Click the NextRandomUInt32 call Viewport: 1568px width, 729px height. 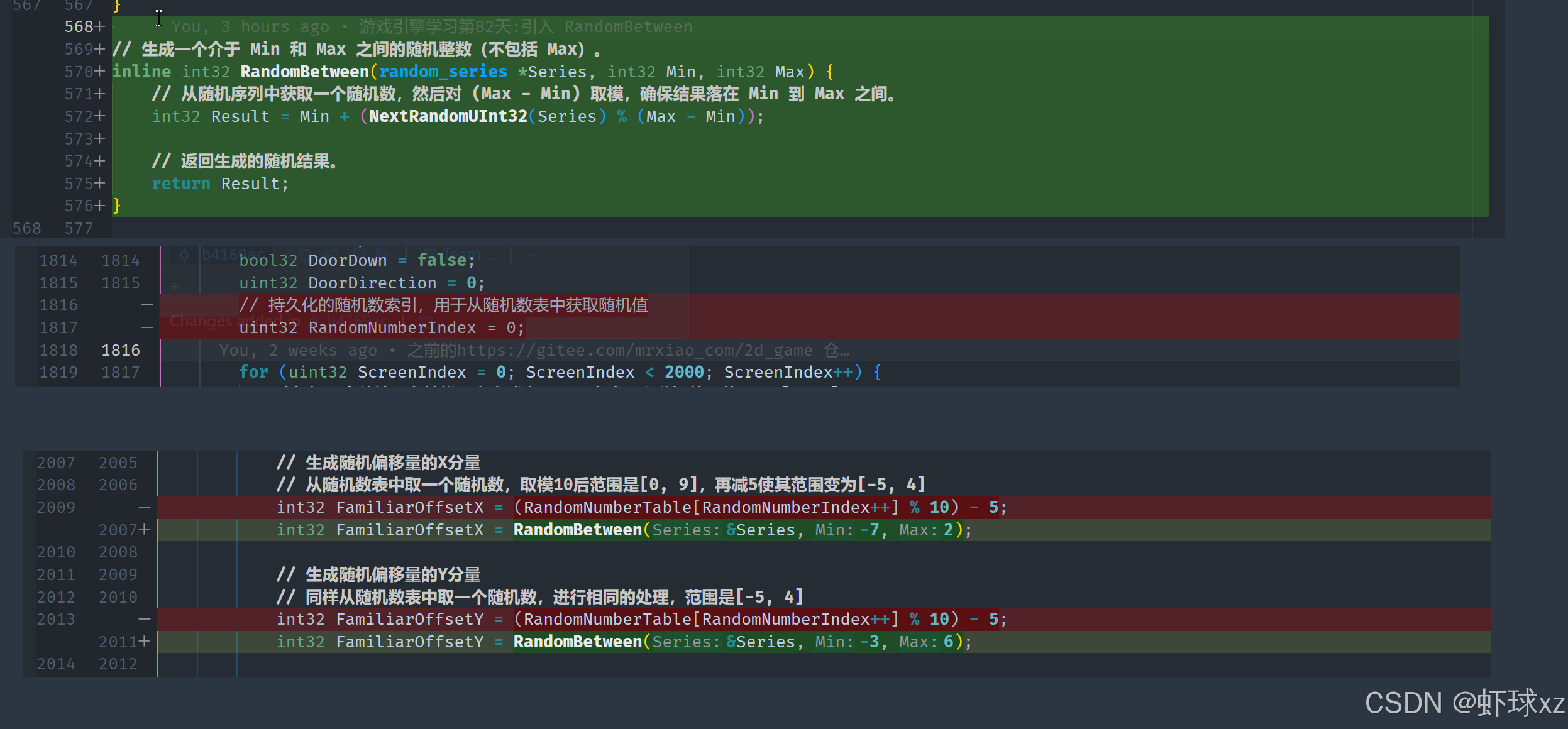[x=448, y=116]
